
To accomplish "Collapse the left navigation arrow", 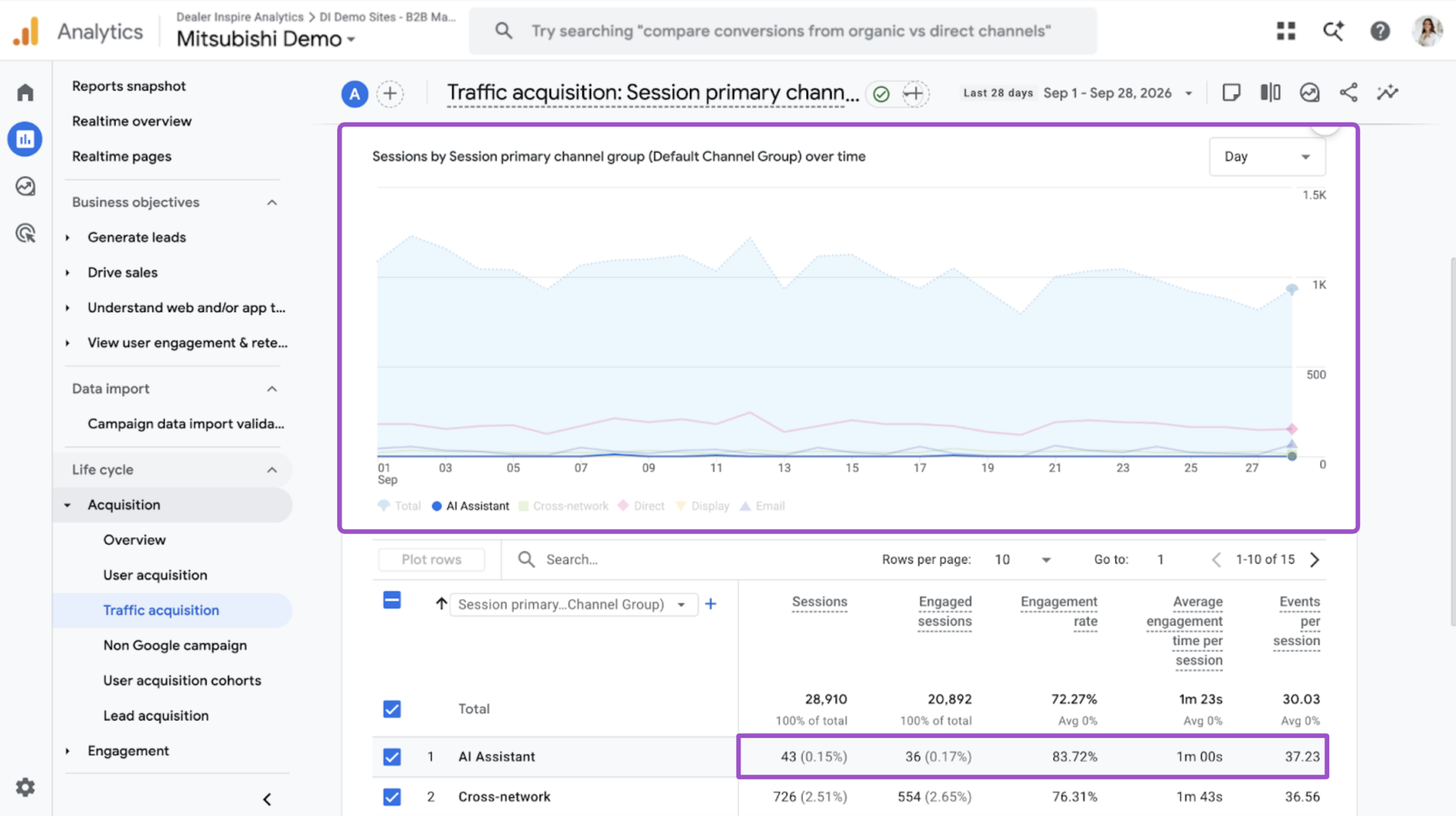I will (x=267, y=799).
